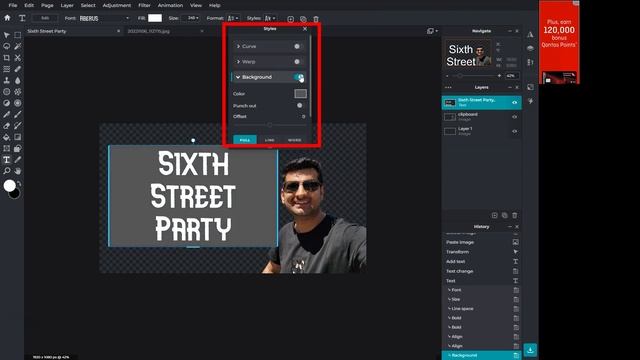Screen dimensions: 640x360
Task: Open the Styles dropdown
Action: [x=270, y=18]
